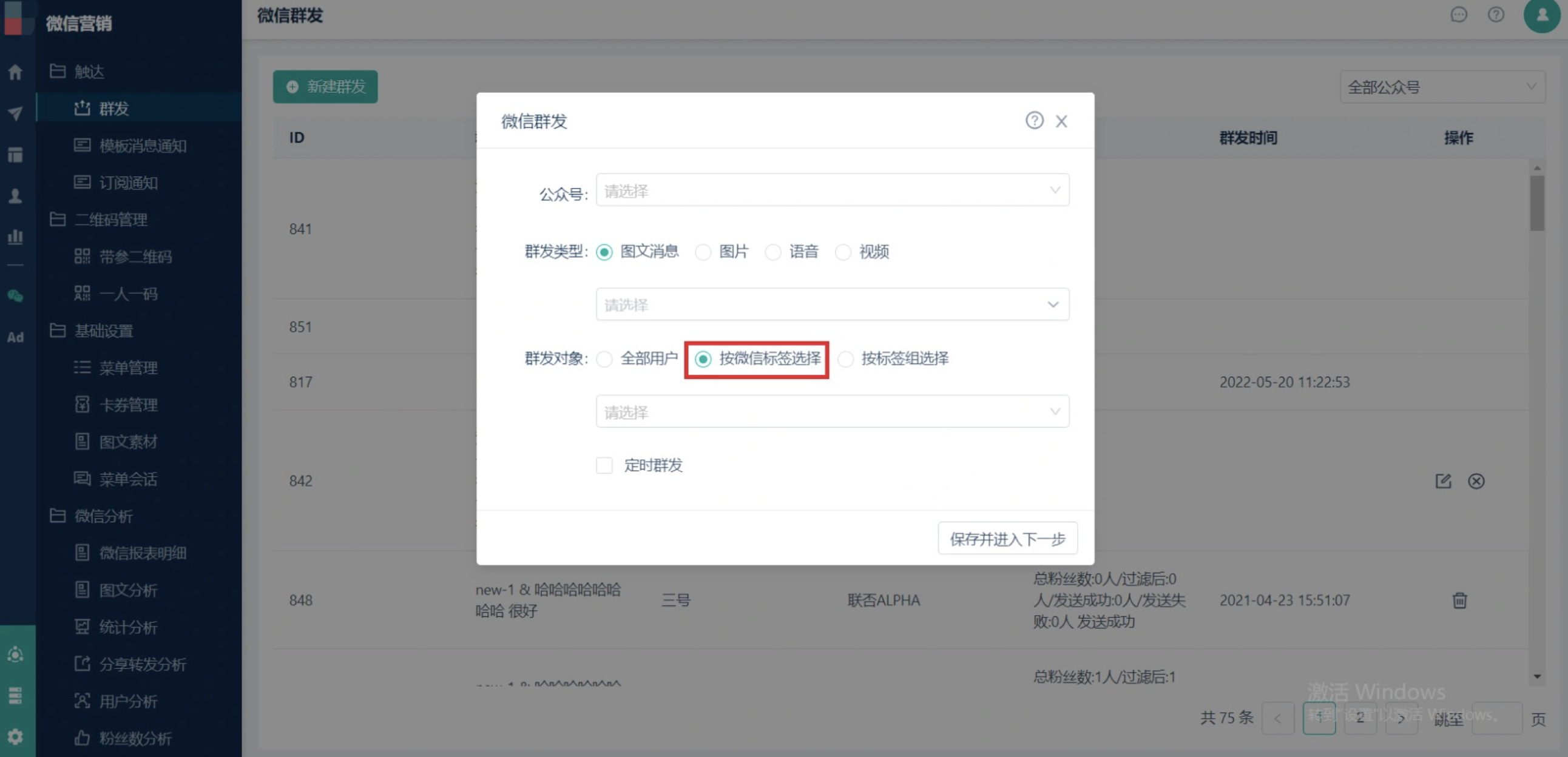Open the user avatar at top right
Screen dimensions: 1568x757
(x=1541, y=15)
